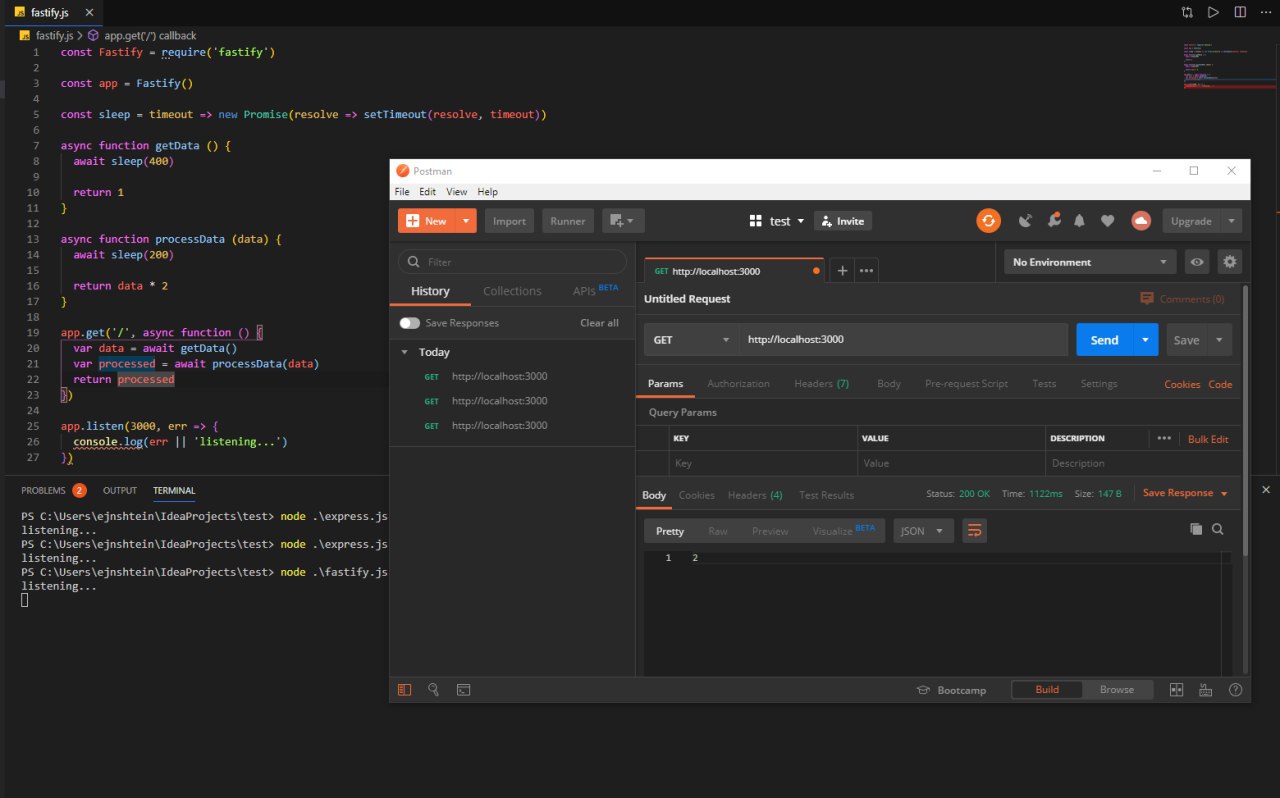
Task: Select the Browse mode toggle in footer
Action: point(1116,690)
